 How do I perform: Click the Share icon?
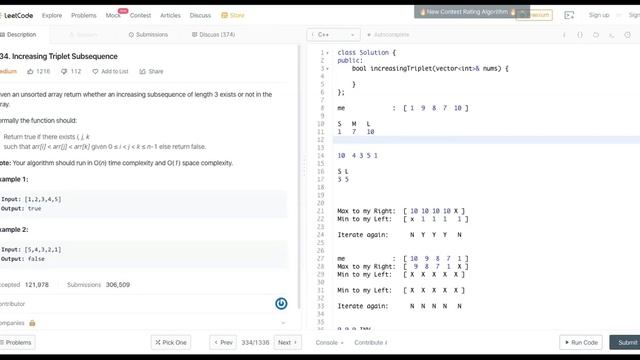(x=142, y=71)
